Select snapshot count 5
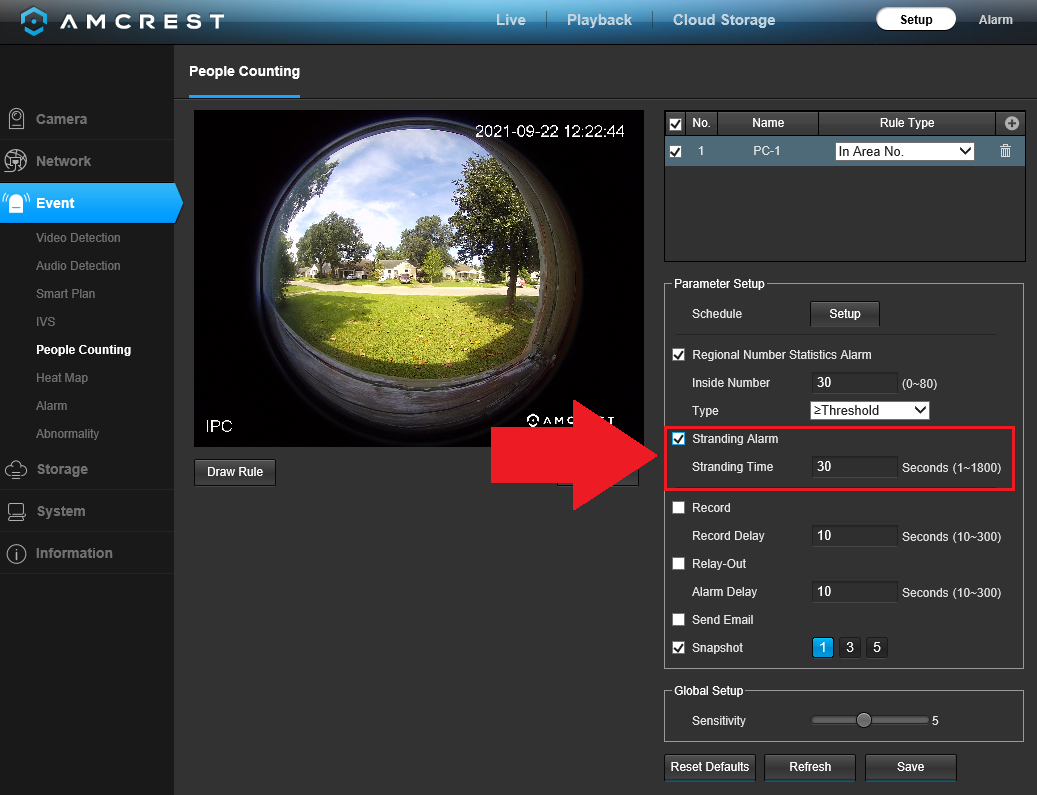 coord(877,648)
